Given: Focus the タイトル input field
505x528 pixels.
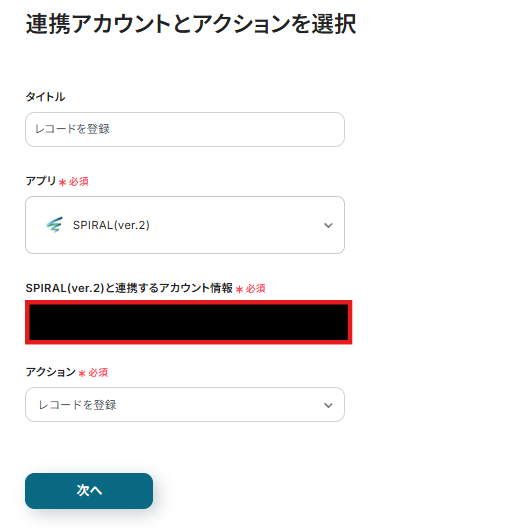Looking at the screenshot, I should (185, 129).
